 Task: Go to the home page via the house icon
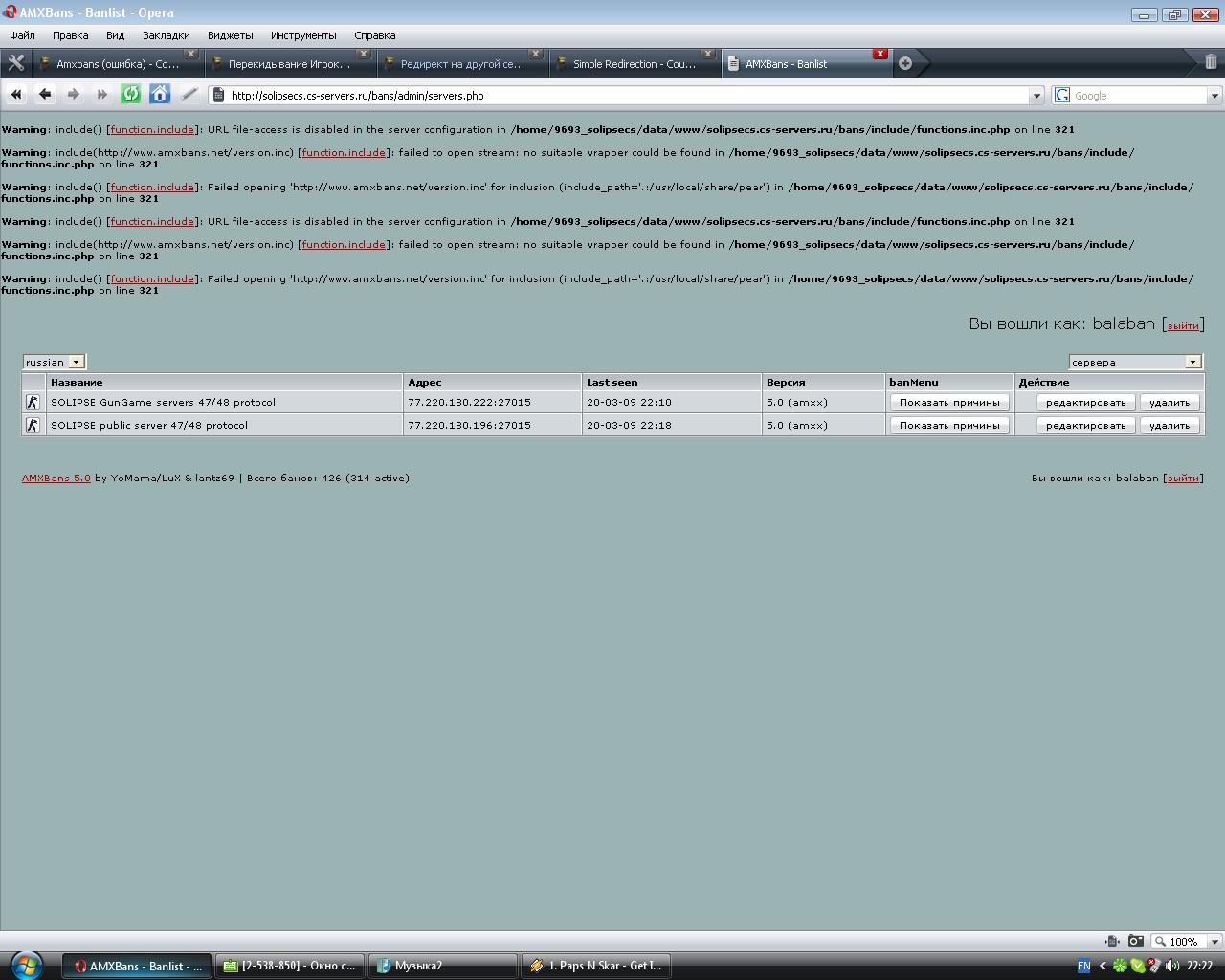[x=160, y=94]
